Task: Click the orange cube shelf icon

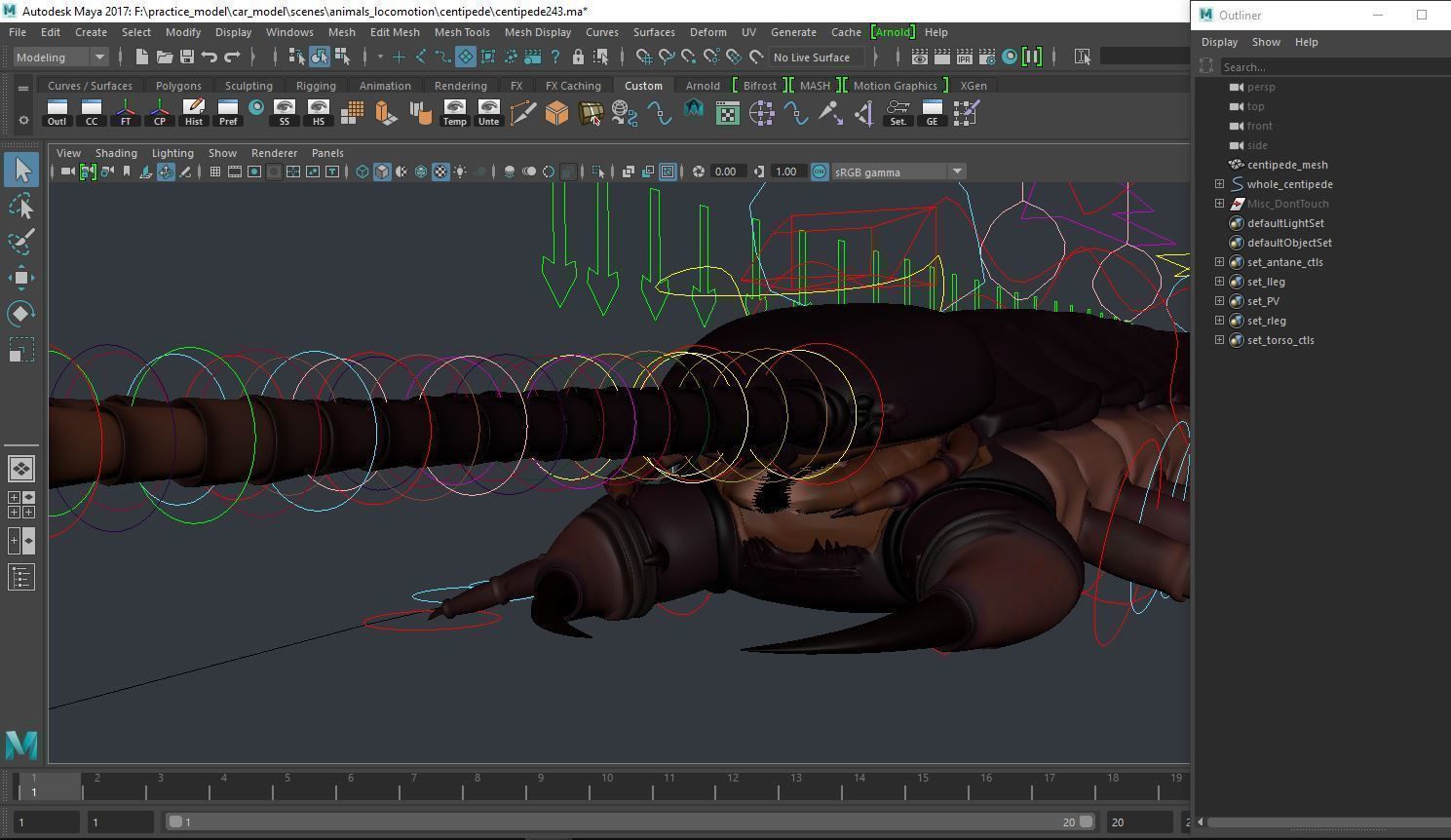Action: [x=556, y=113]
